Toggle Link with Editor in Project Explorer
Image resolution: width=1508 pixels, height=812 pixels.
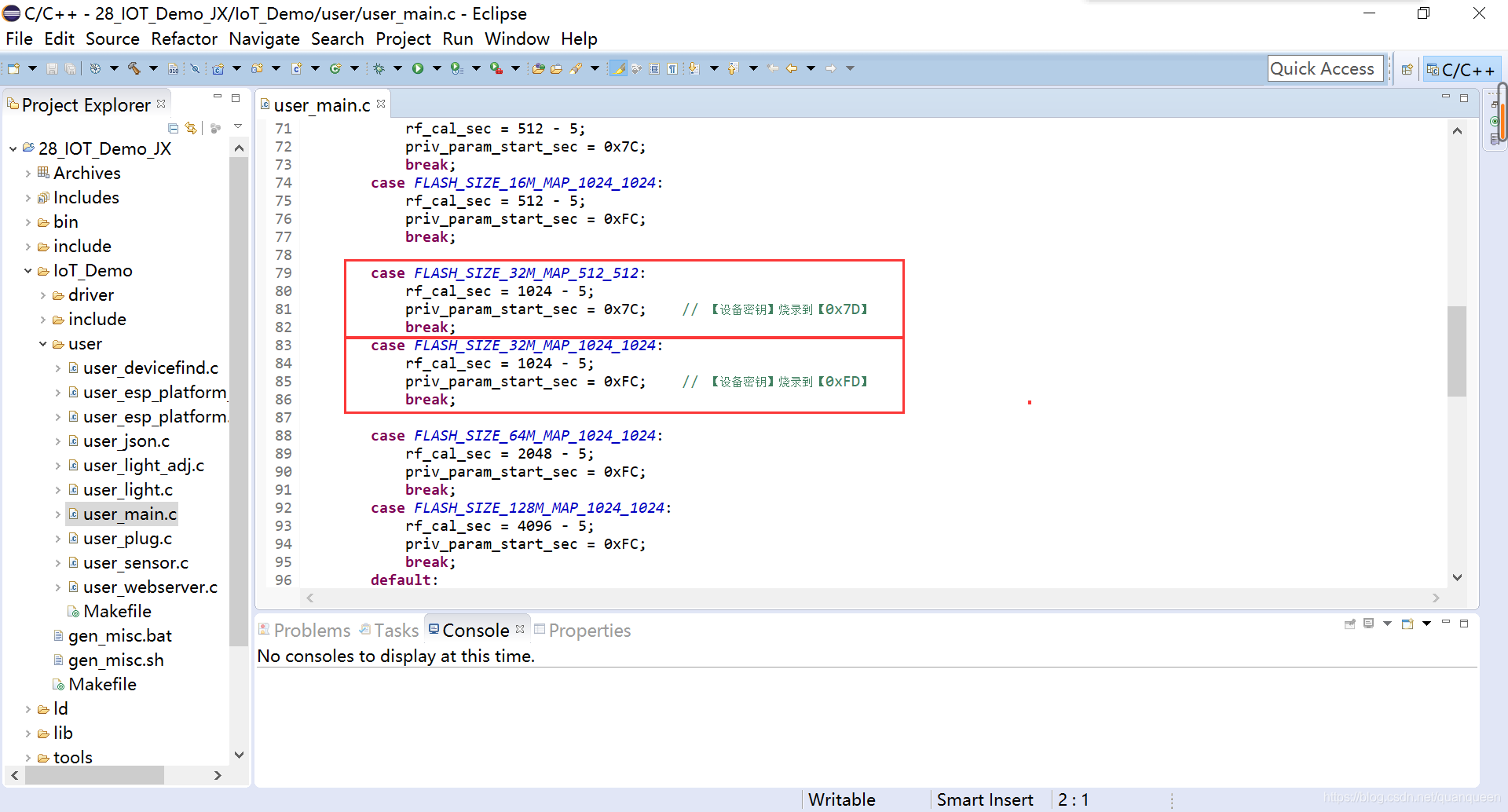191,128
